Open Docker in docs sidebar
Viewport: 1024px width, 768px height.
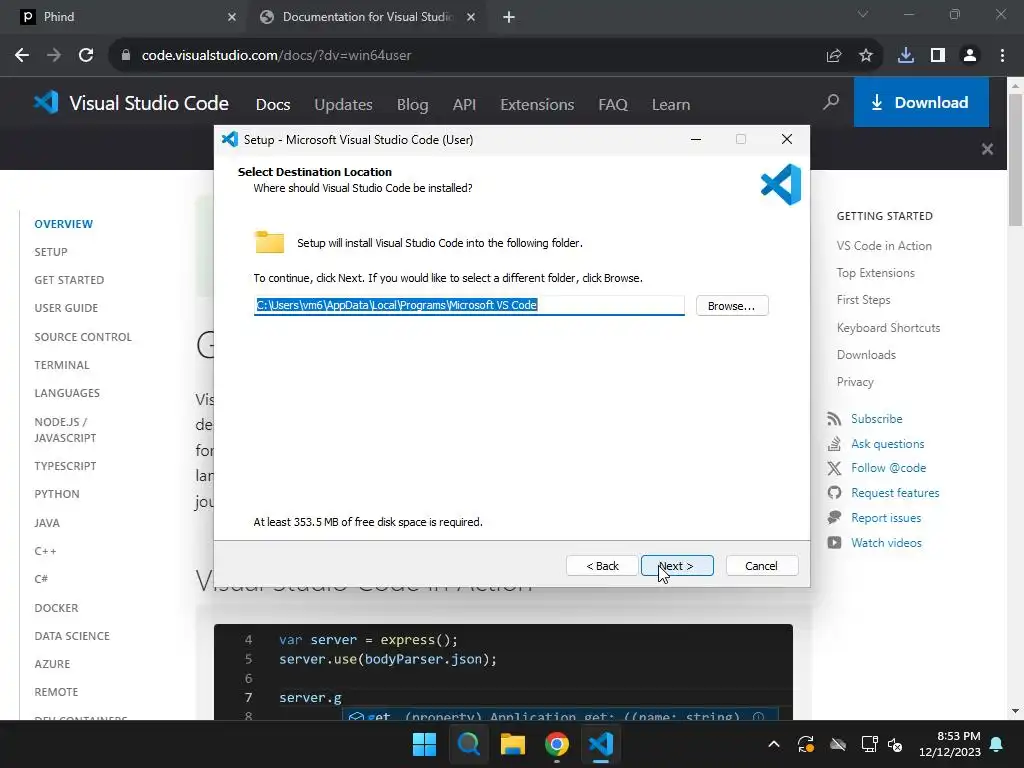[56, 608]
